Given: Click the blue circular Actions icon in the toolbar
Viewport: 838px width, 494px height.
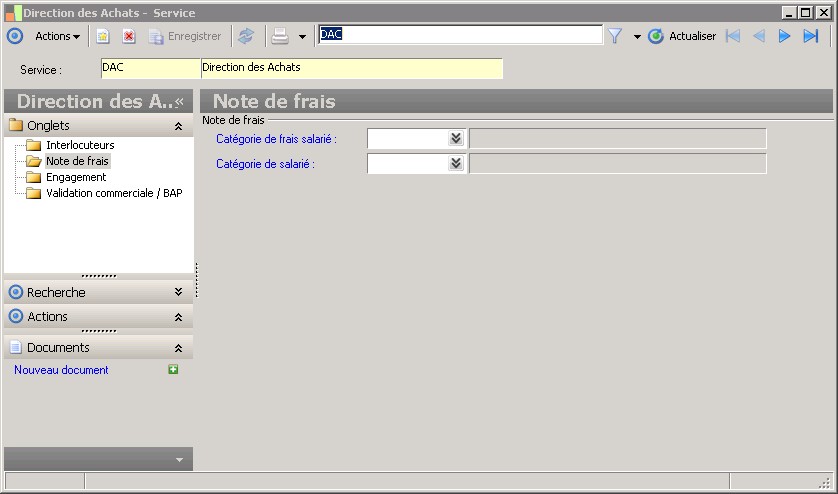Looking at the screenshot, I should [x=15, y=36].
